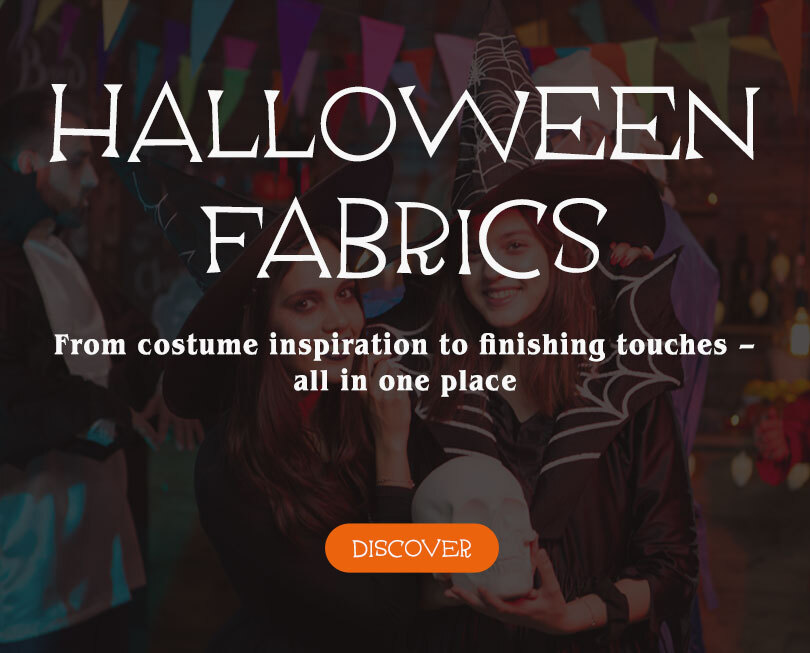Click the magenta bunting flag above HALLOWEEN
The image size is (810, 653).
click(x=381, y=62)
